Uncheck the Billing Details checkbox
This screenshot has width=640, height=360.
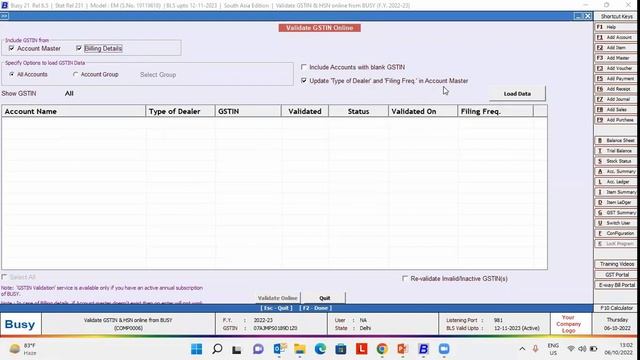(x=79, y=48)
